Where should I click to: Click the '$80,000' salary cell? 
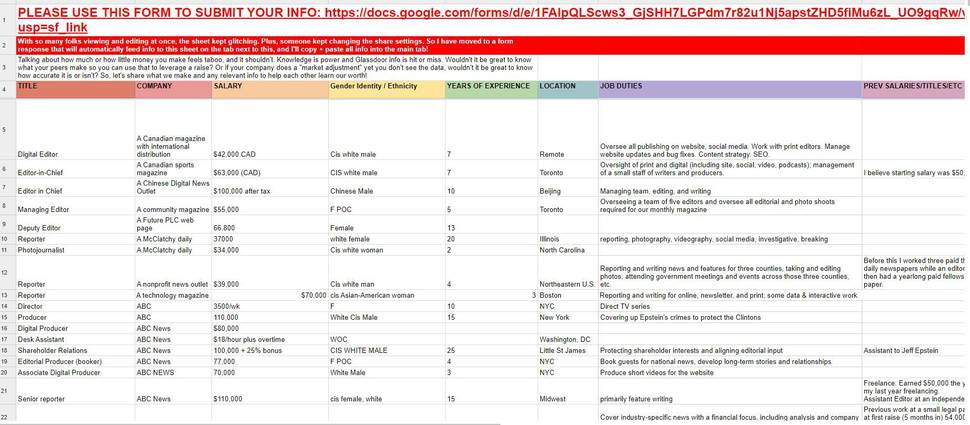270,328
